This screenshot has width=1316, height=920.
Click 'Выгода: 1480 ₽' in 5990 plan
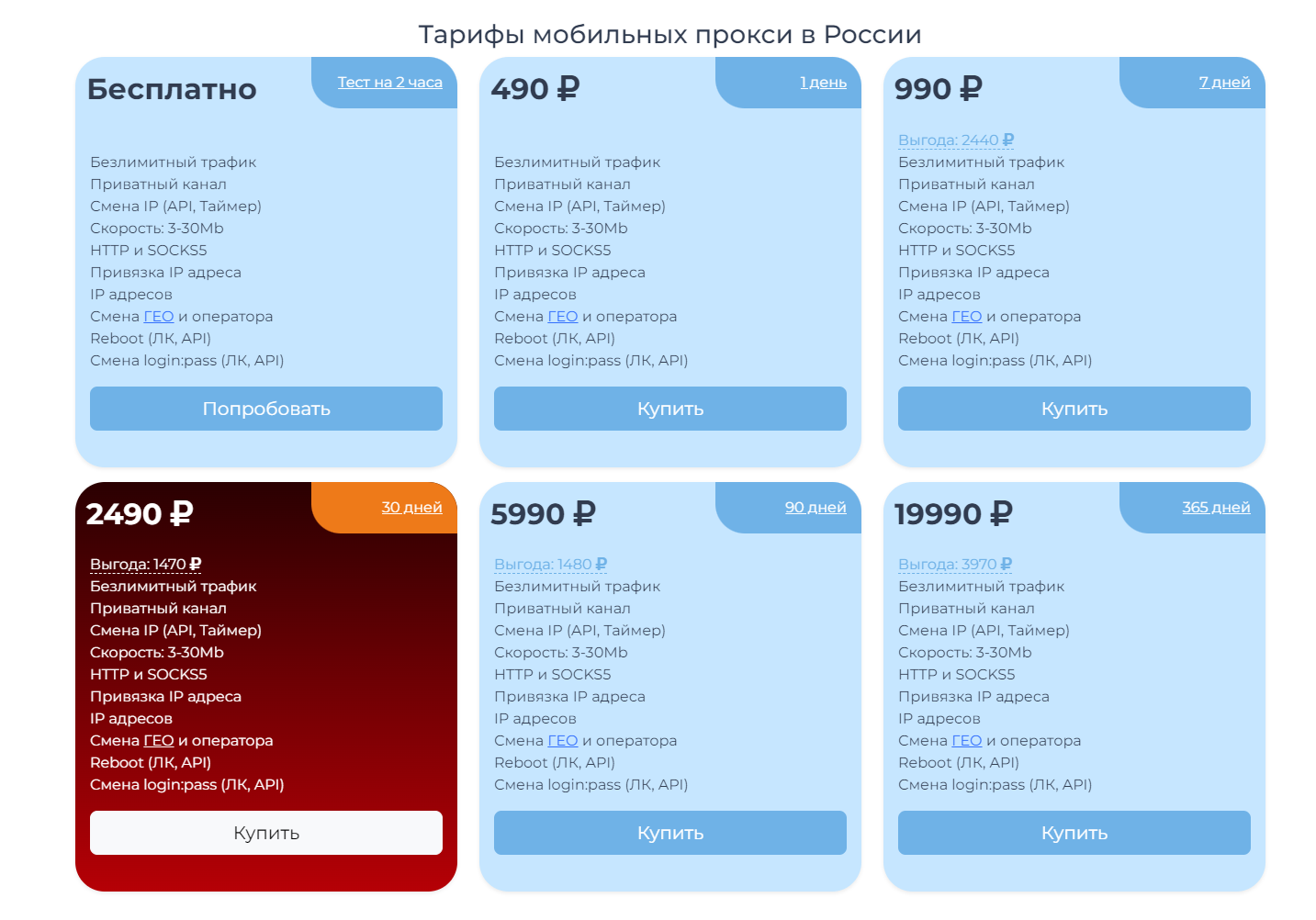pos(550,564)
